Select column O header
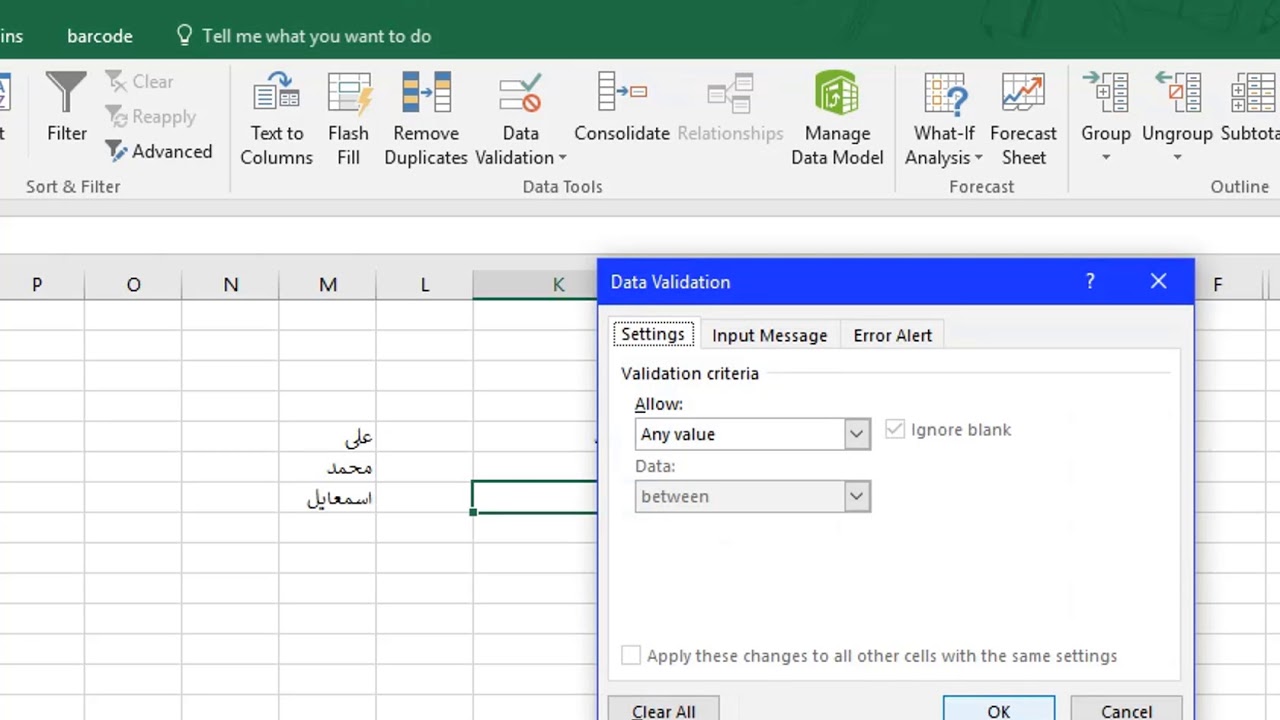This screenshot has height=720, width=1280. coord(133,285)
